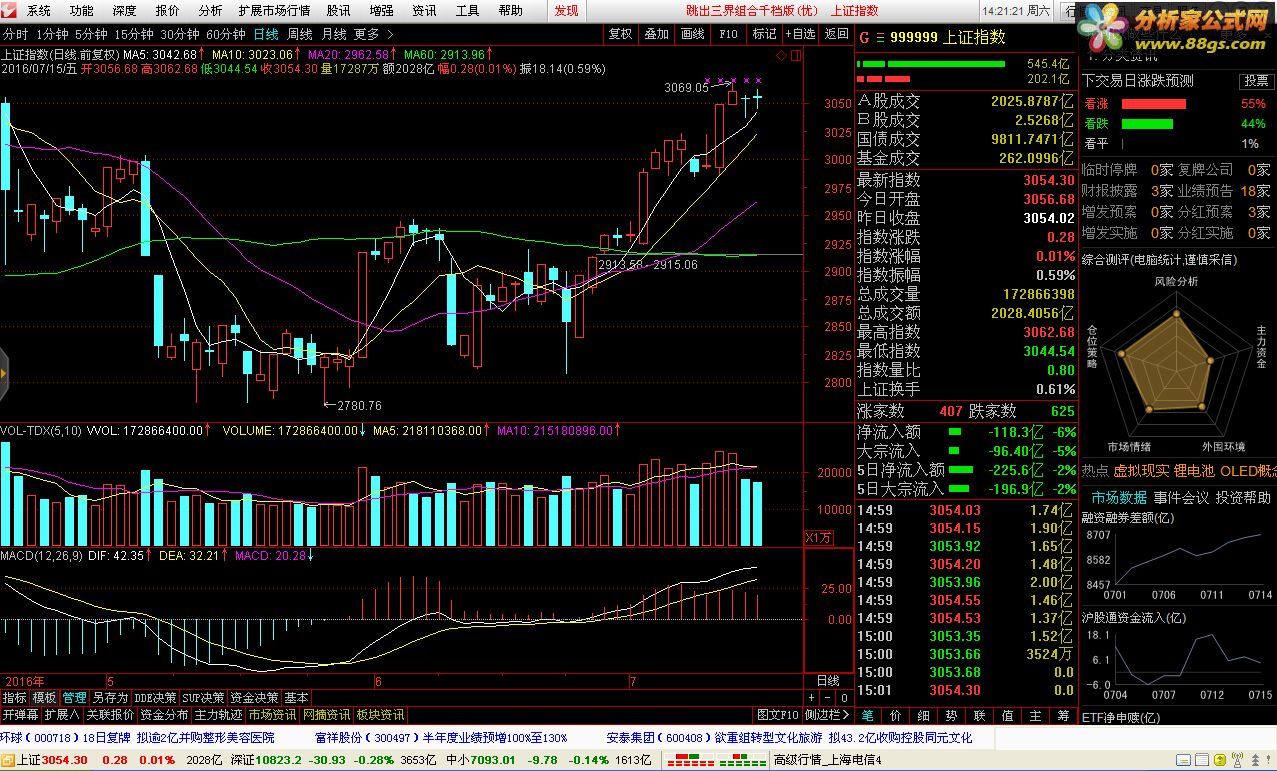The height and width of the screenshot is (771, 1277).
Task: Switch chart to 15分钟 period
Action: point(133,34)
